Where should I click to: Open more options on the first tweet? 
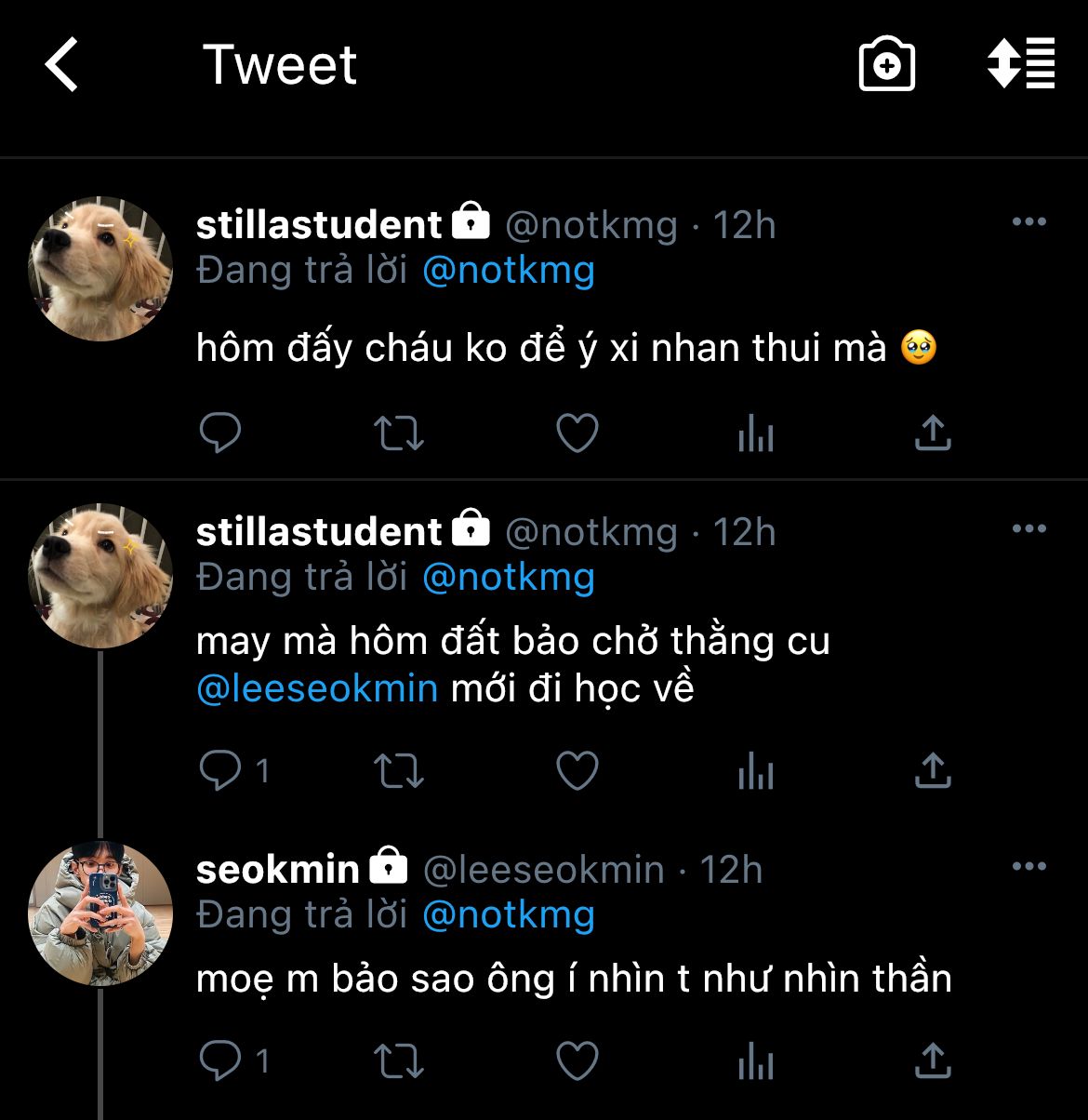[1028, 222]
